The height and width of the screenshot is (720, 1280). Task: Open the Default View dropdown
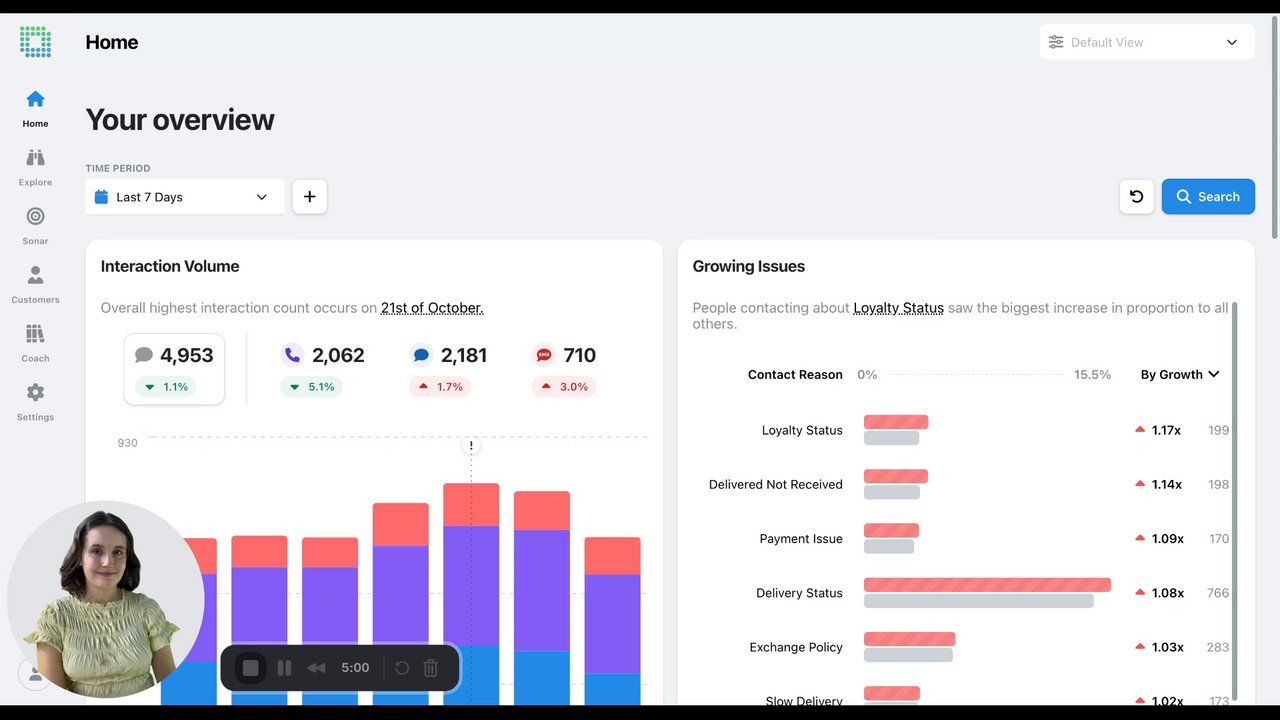point(1147,42)
